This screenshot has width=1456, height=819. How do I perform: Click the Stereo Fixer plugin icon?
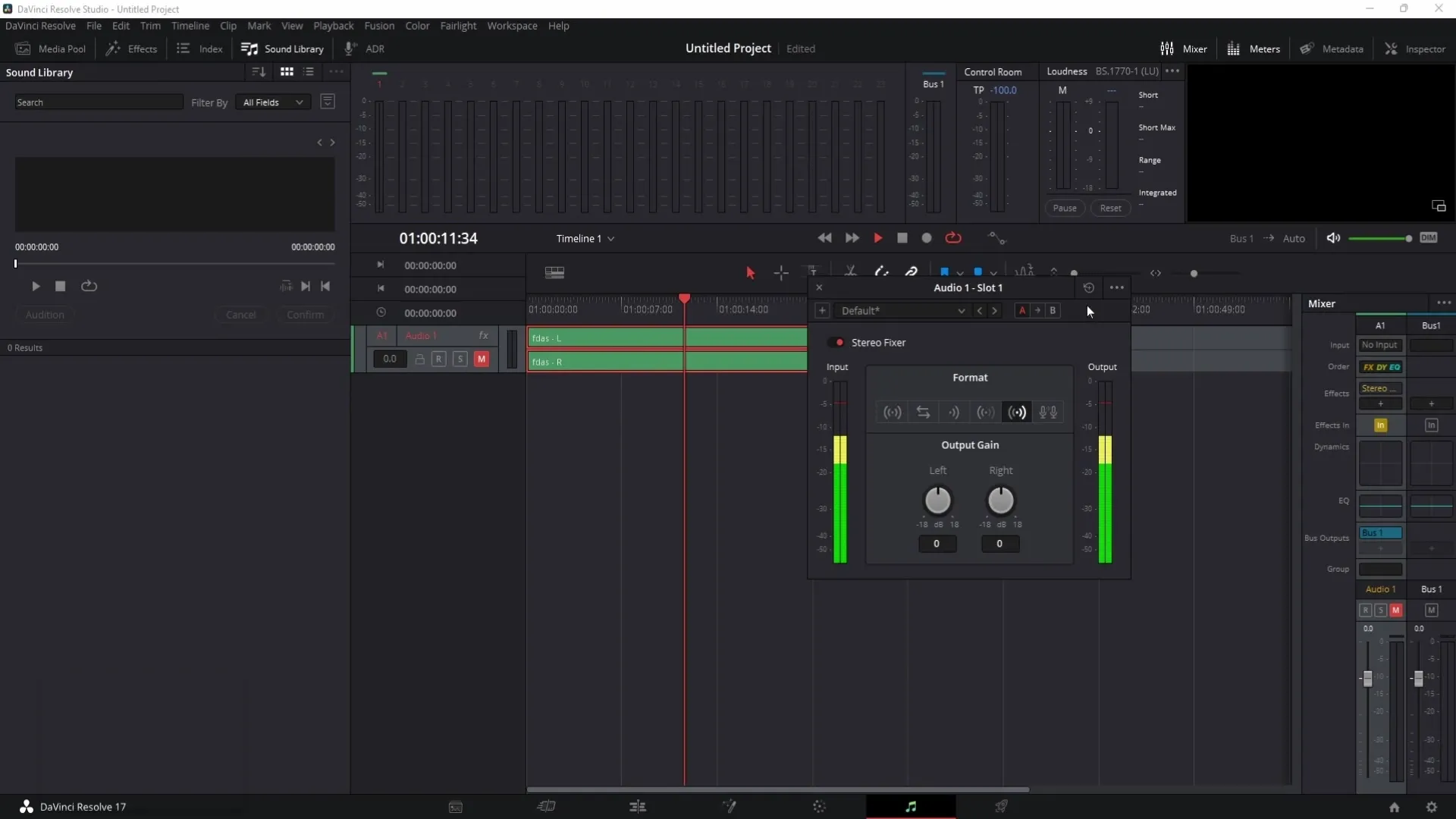click(x=838, y=342)
